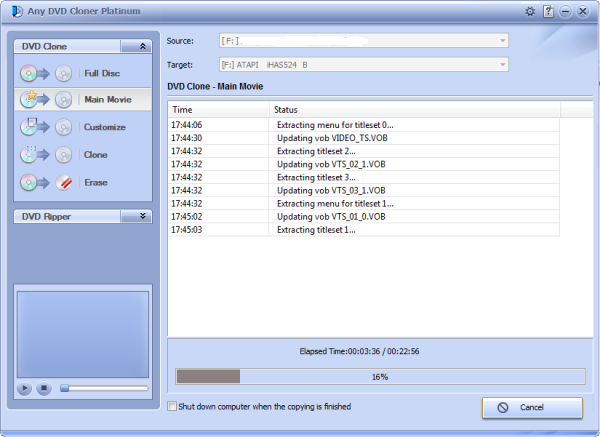Click the preview video area

(83, 334)
